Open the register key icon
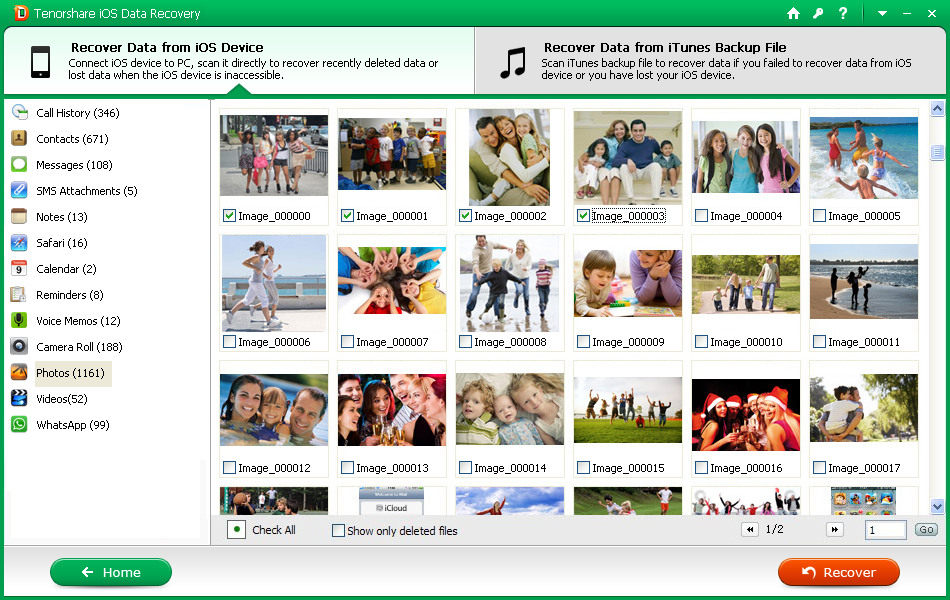The width and height of the screenshot is (950, 600). point(818,13)
